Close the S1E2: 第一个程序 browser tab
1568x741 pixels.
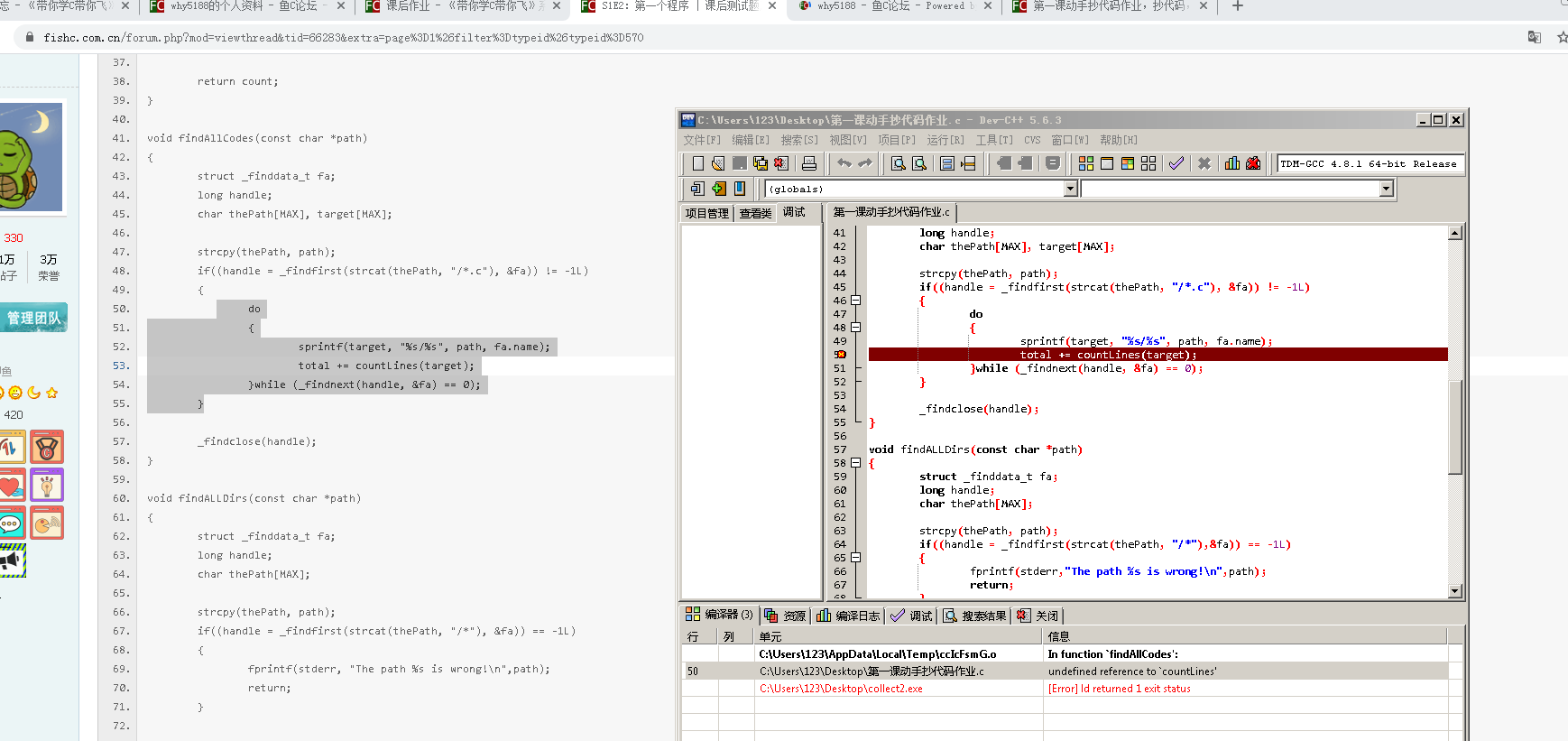pyautogui.click(x=772, y=6)
